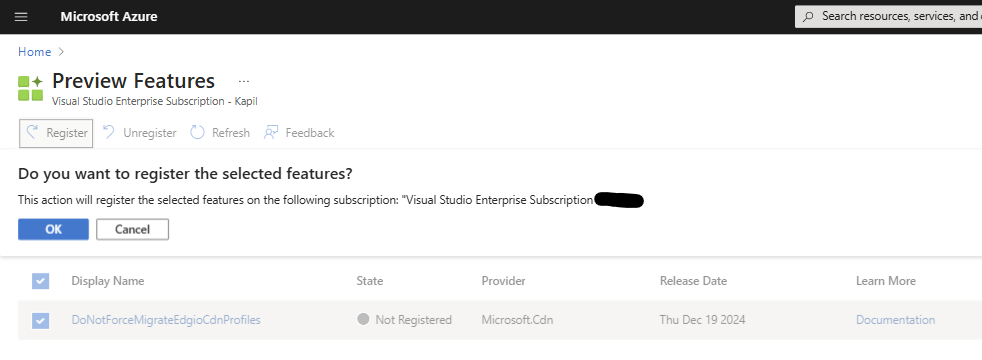The height and width of the screenshot is (360, 982).
Task: Uncheck the DoNotForceMigrateEdgioCdnProfiles row checkbox
Action: pyautogui.click(x=40, y=321)
